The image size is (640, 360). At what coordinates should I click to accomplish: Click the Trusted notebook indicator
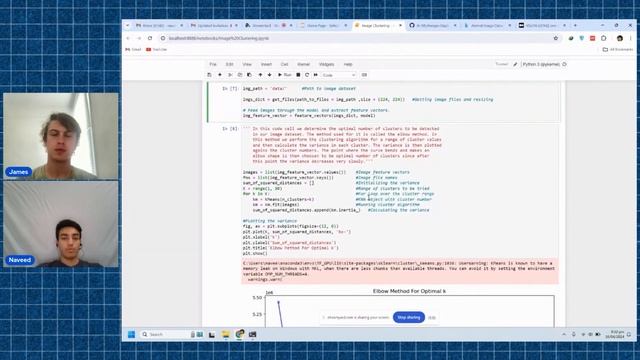502,64
